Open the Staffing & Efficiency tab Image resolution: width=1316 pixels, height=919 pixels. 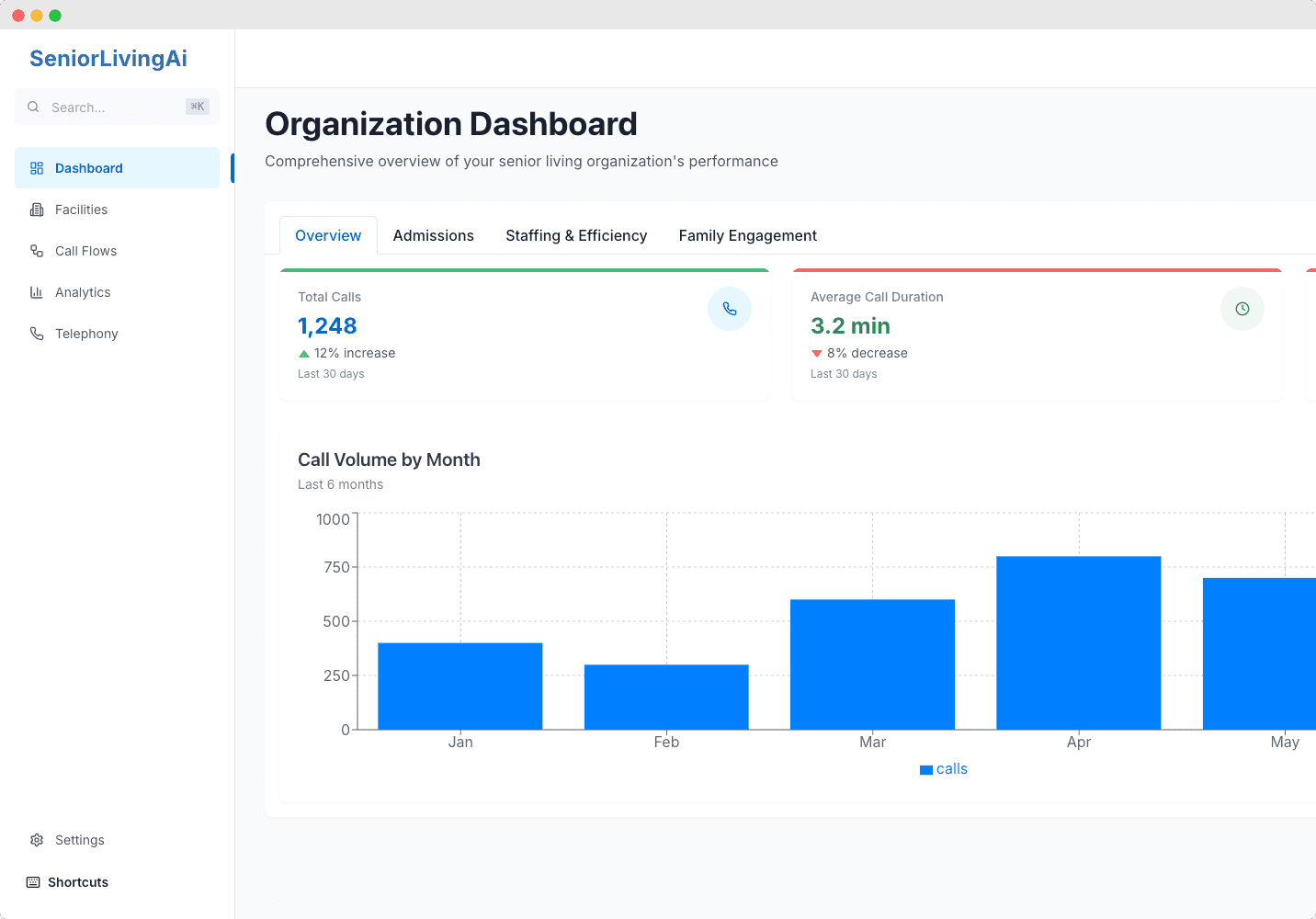[x=576, y=235]
